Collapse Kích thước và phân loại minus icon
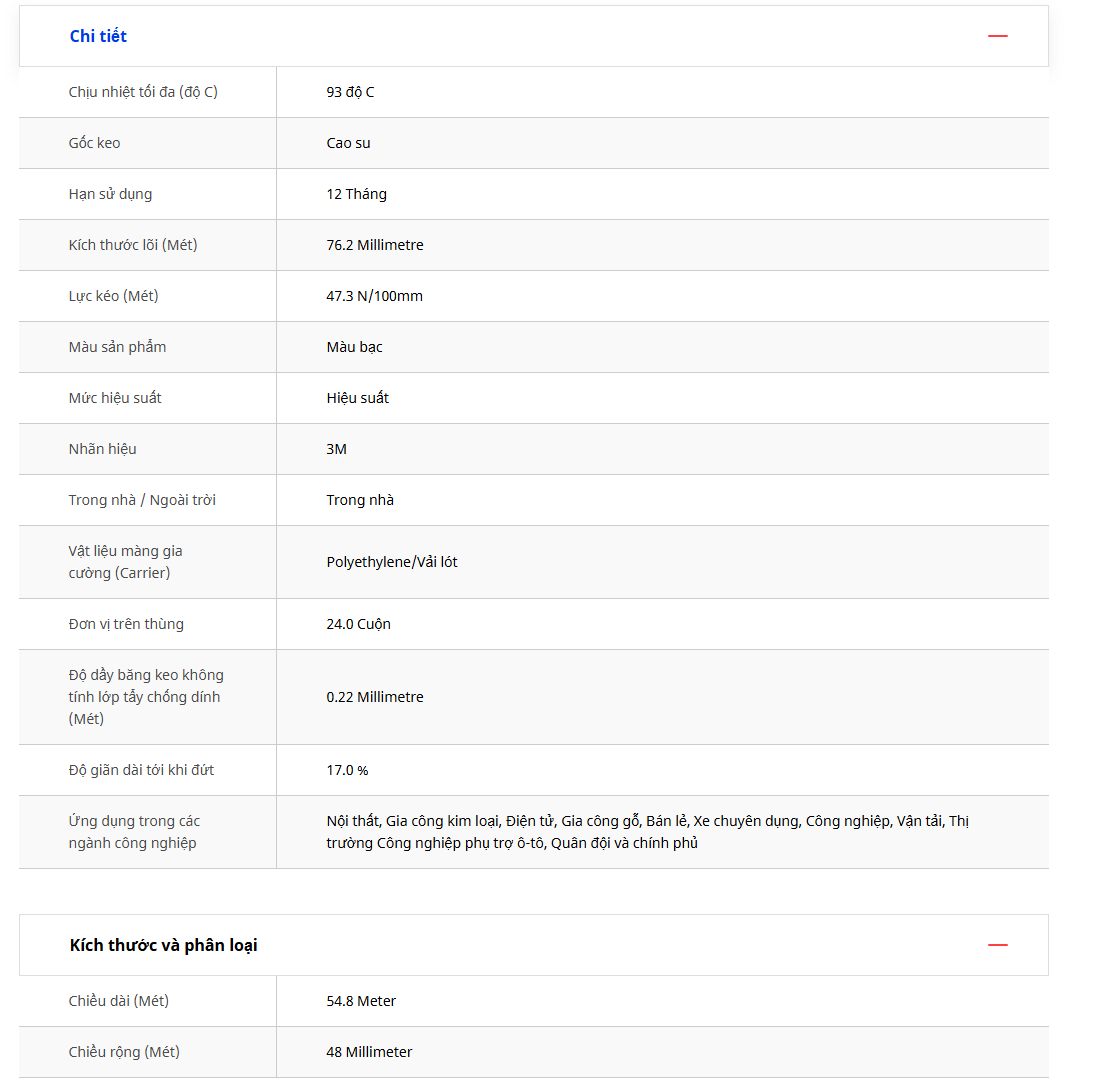 point(997,945)
